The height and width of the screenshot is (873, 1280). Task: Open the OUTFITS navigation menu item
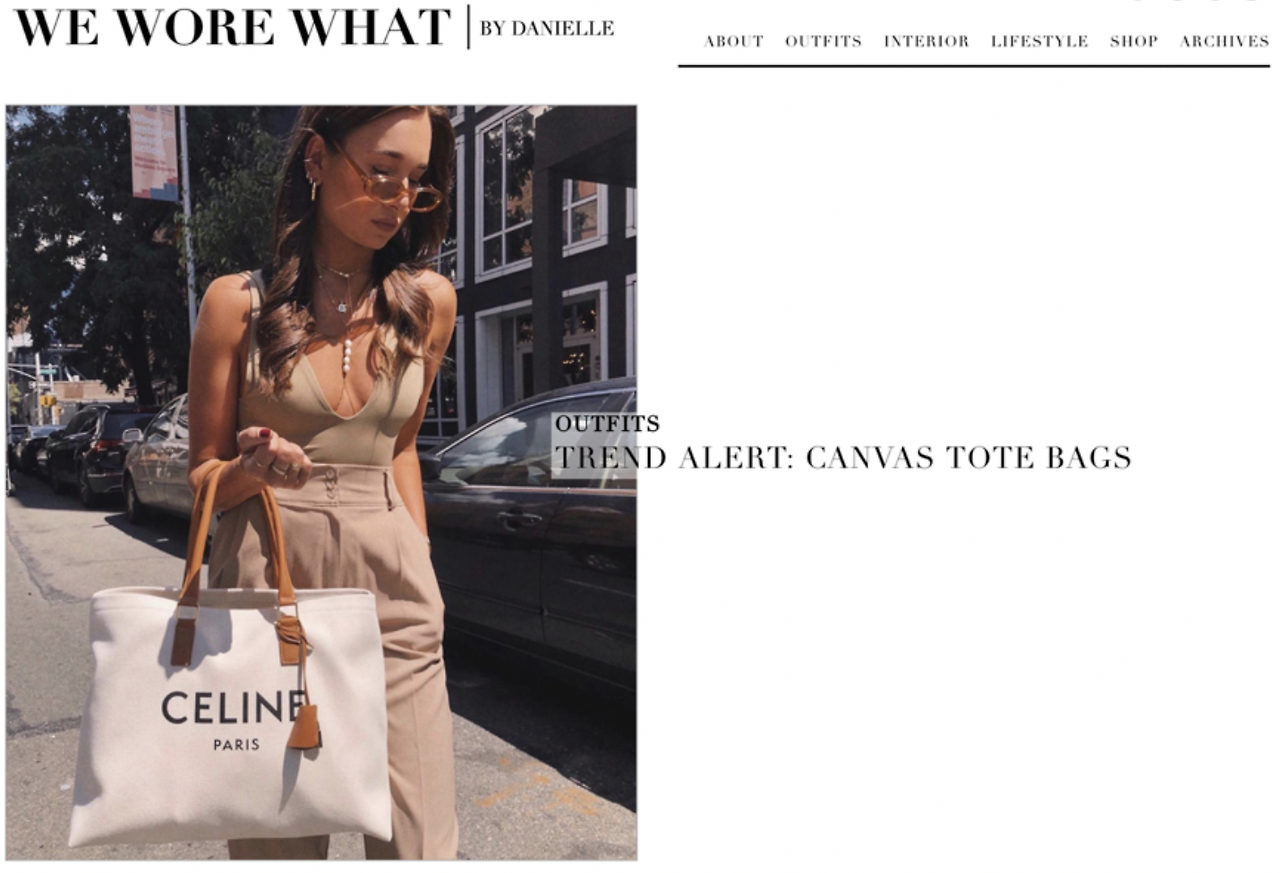(x=823, y=41)
